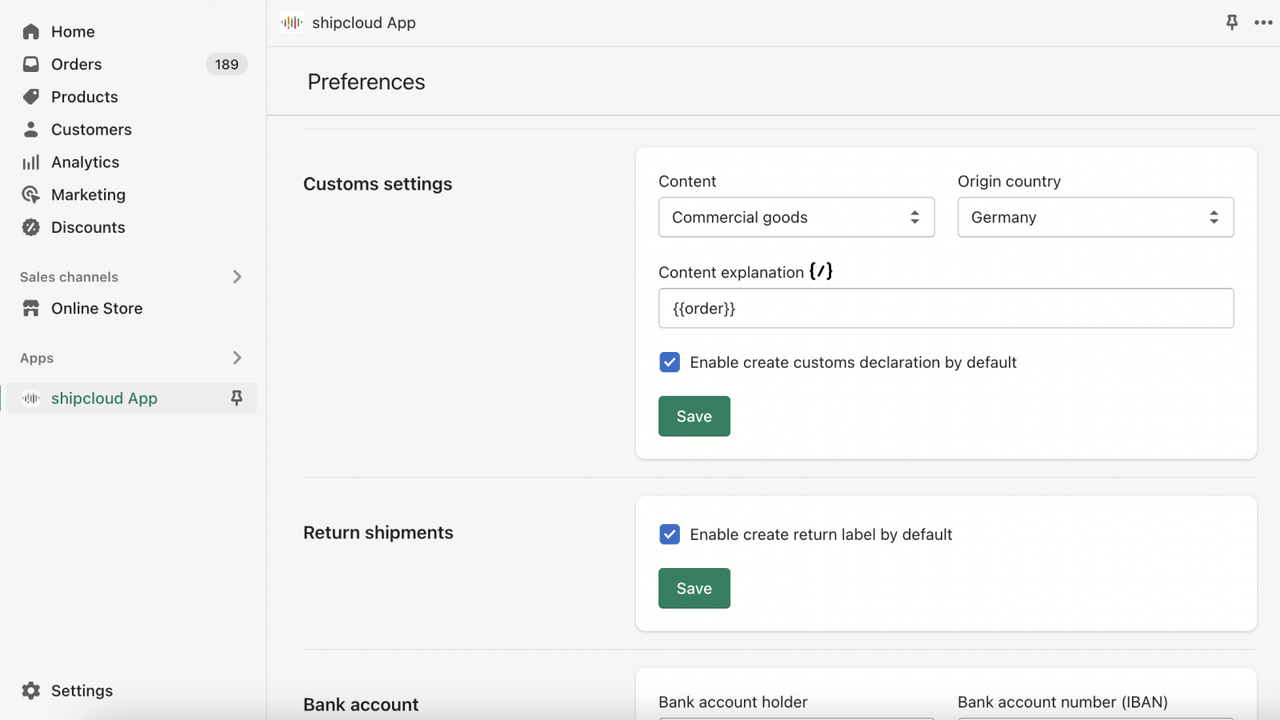Open the Content dropdown

796,217
